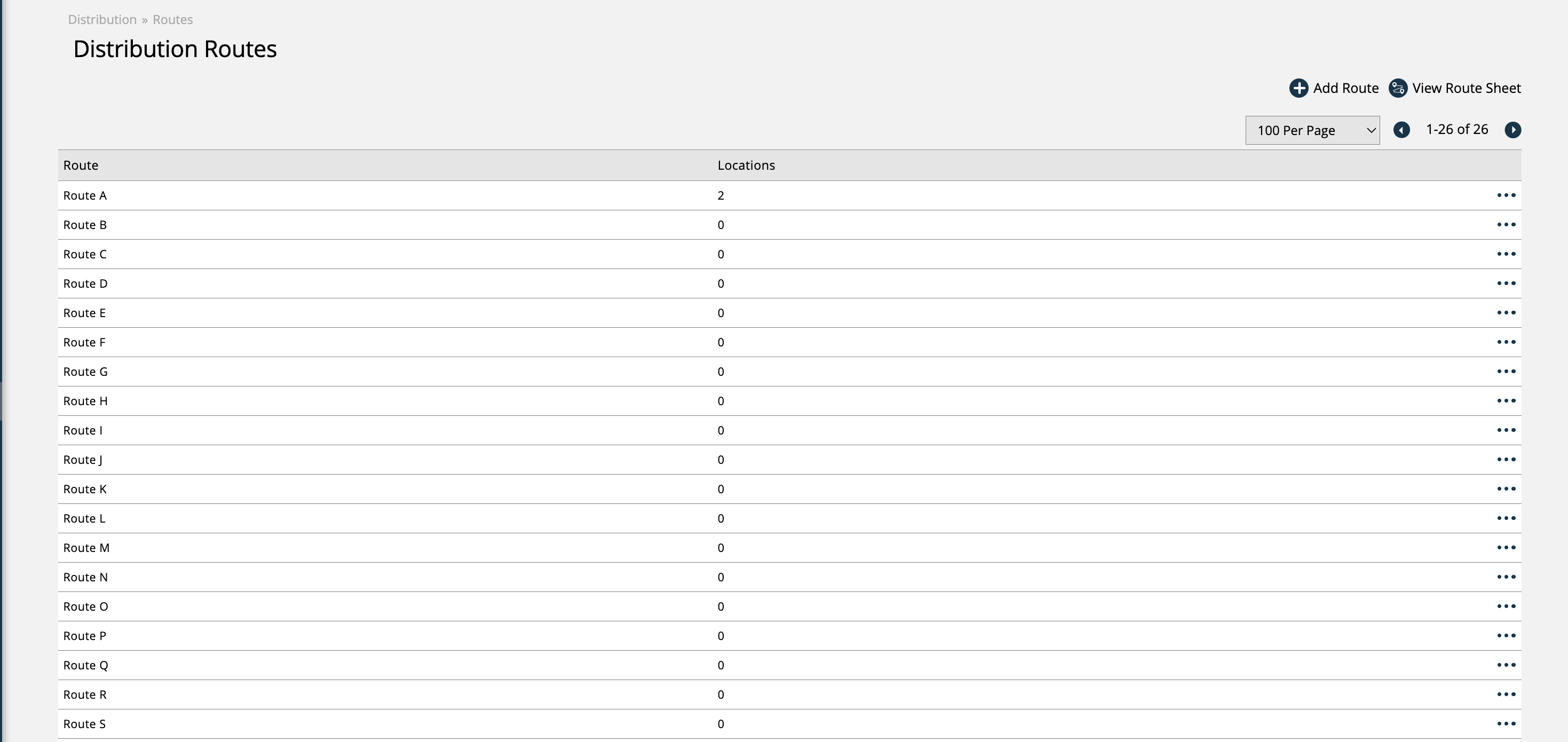Click the Routes breadcrumb link
This screenshot has width=1568, height=742.
[x=172, y=19]
